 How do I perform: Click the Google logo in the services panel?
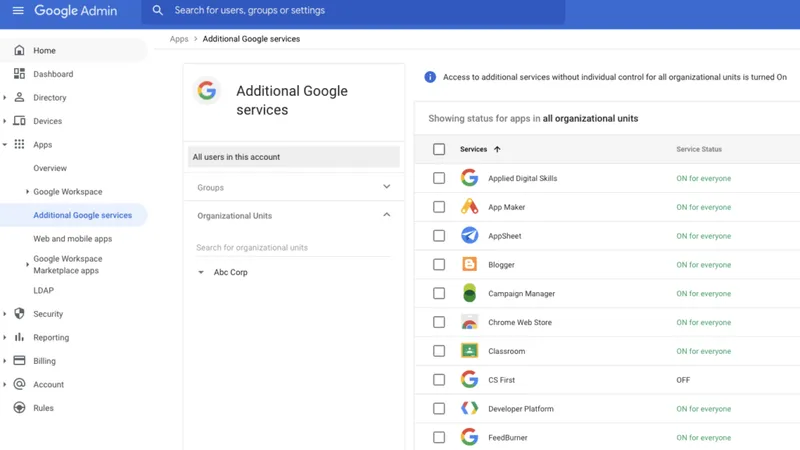click(x=207, y=91)
